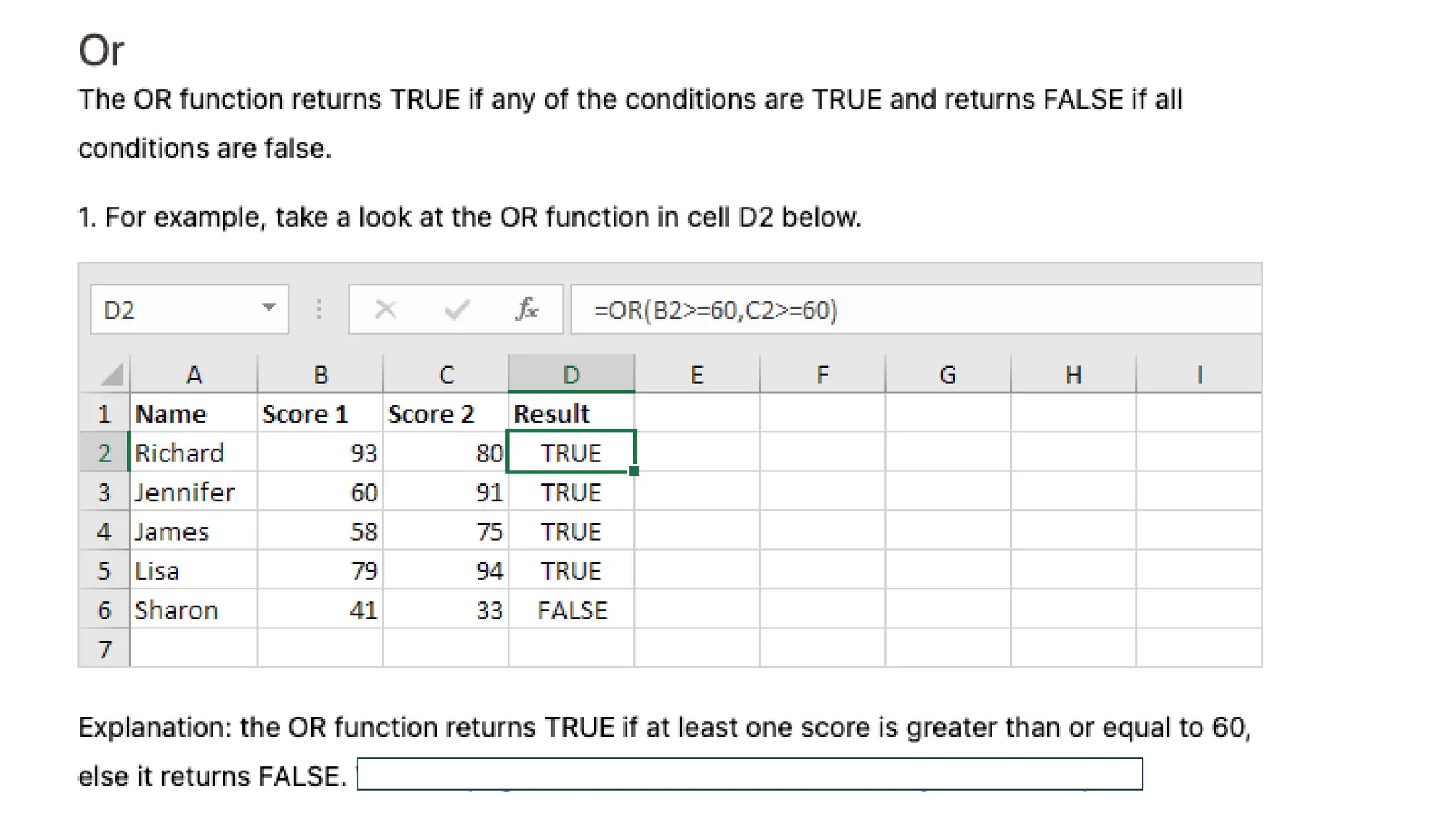Click the Or heading

[101, 50]
